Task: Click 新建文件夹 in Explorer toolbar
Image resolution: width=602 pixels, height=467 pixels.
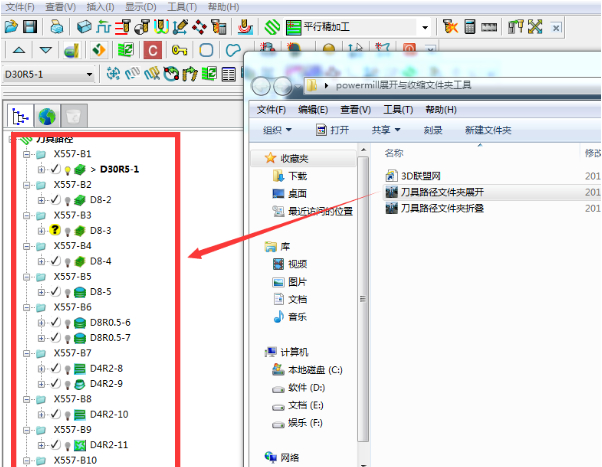Action: tap(488, 130)
